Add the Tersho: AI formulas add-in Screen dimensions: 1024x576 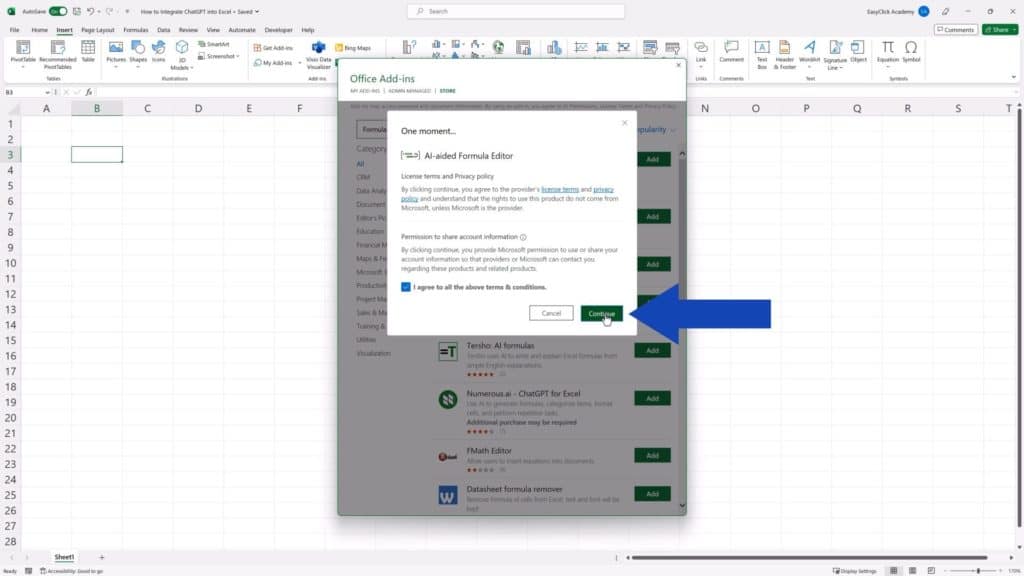click(x=652, y=351)
